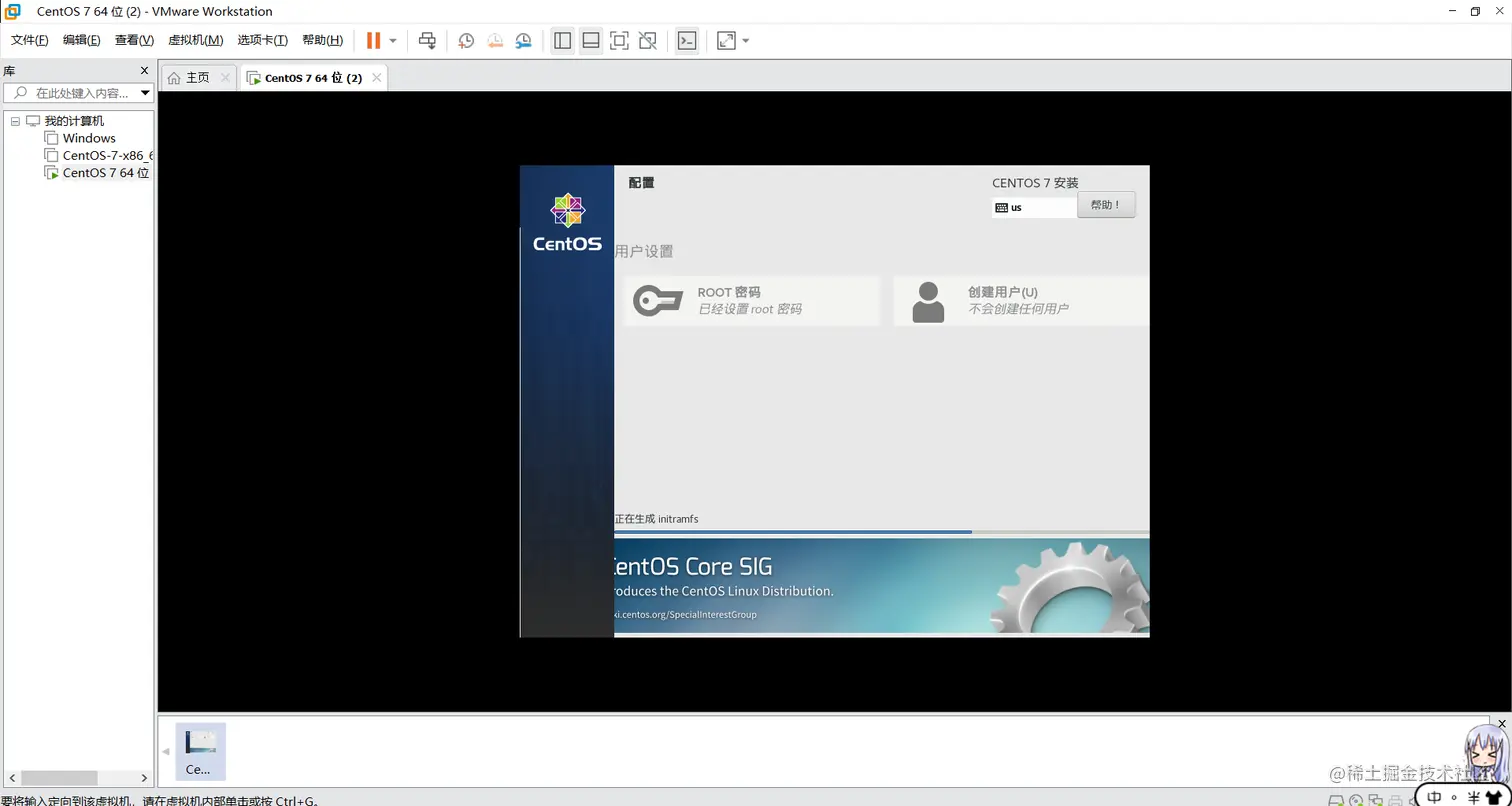Image resolution: width=1512 pixels, height=806 pixels.
Task: Open the snapshot manager
Action: (x=524, y=40)
